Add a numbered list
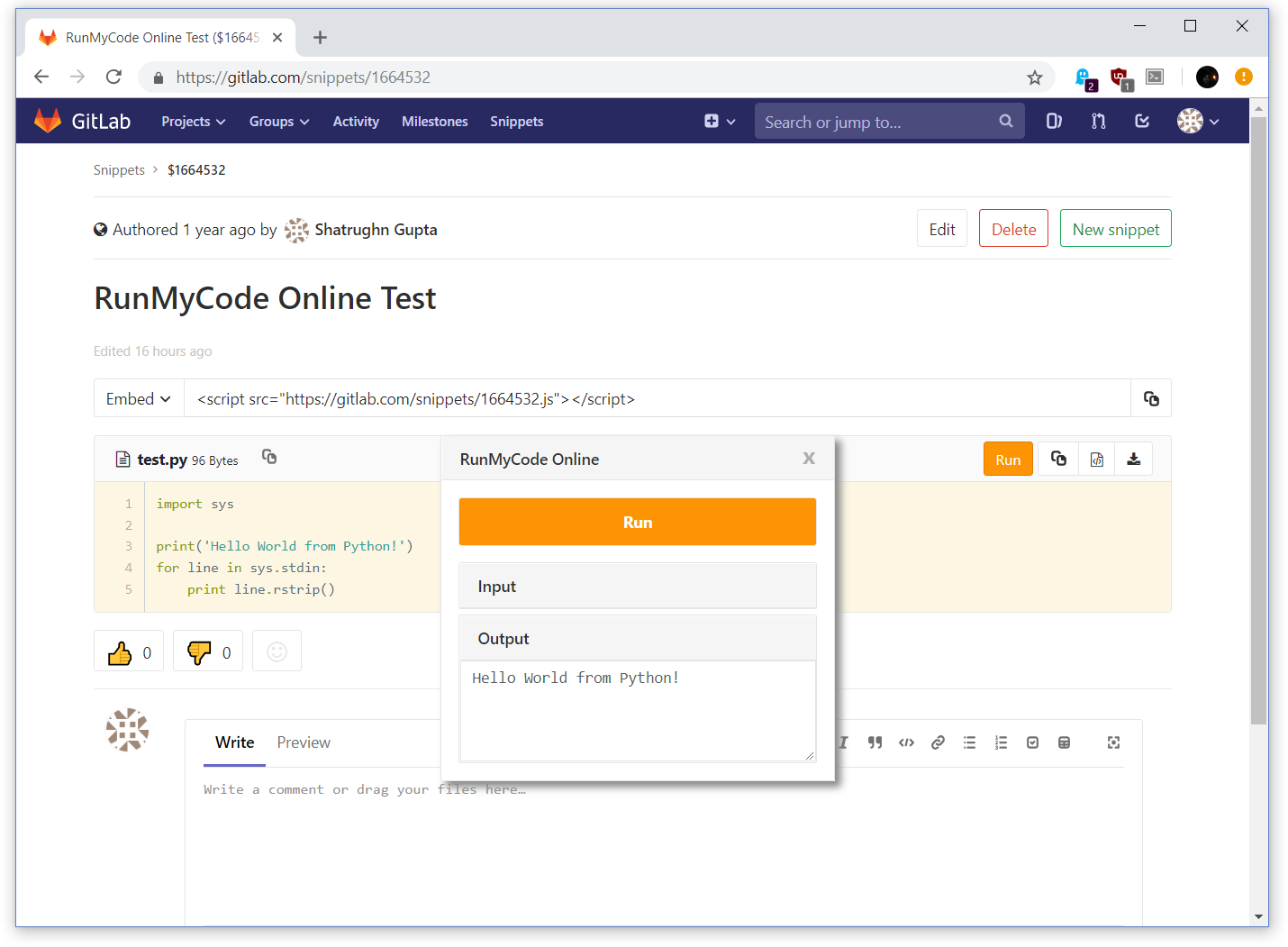This screenshot has height=947, width=1288. [x=1001, y=742]
